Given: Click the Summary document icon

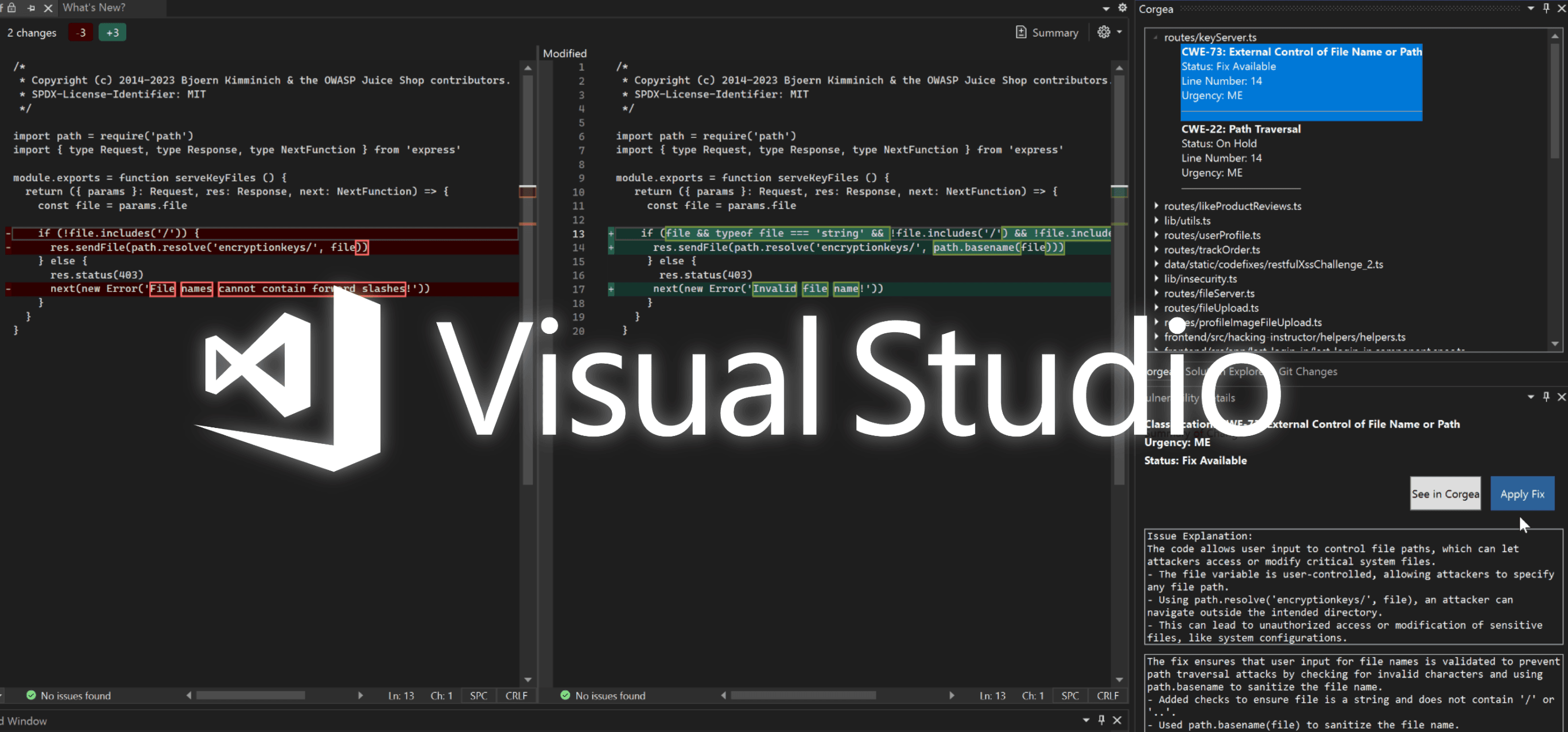Looking at the screenshot, I should click(x=1021, y=32).
